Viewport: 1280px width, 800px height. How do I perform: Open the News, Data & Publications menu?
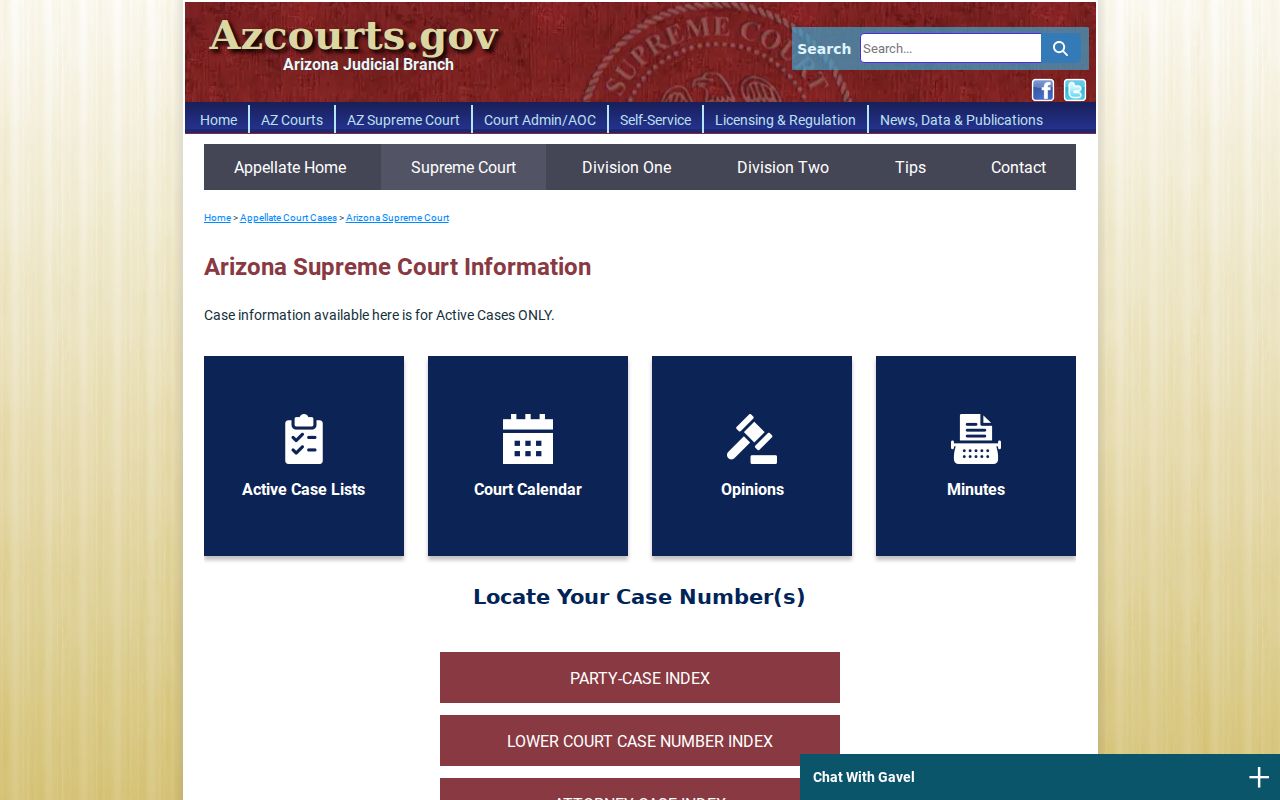click(x=961, y=120)
